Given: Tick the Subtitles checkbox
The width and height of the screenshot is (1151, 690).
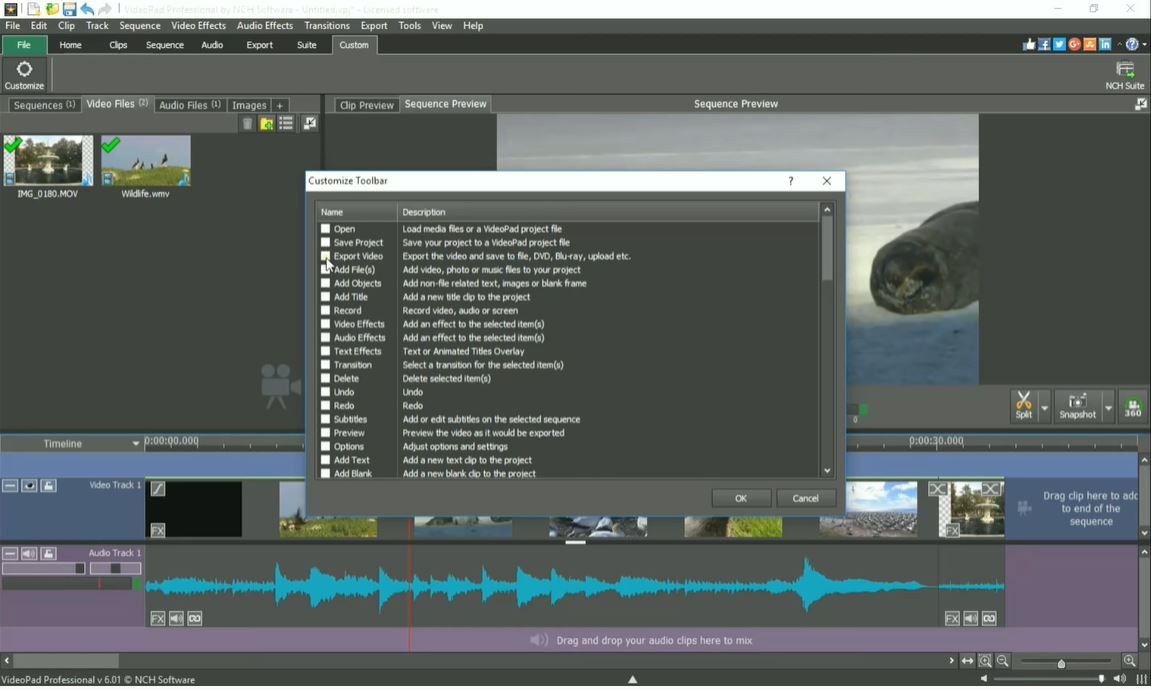Looking at the screenshot, I should pyautogui.click(x=325, y=419).
